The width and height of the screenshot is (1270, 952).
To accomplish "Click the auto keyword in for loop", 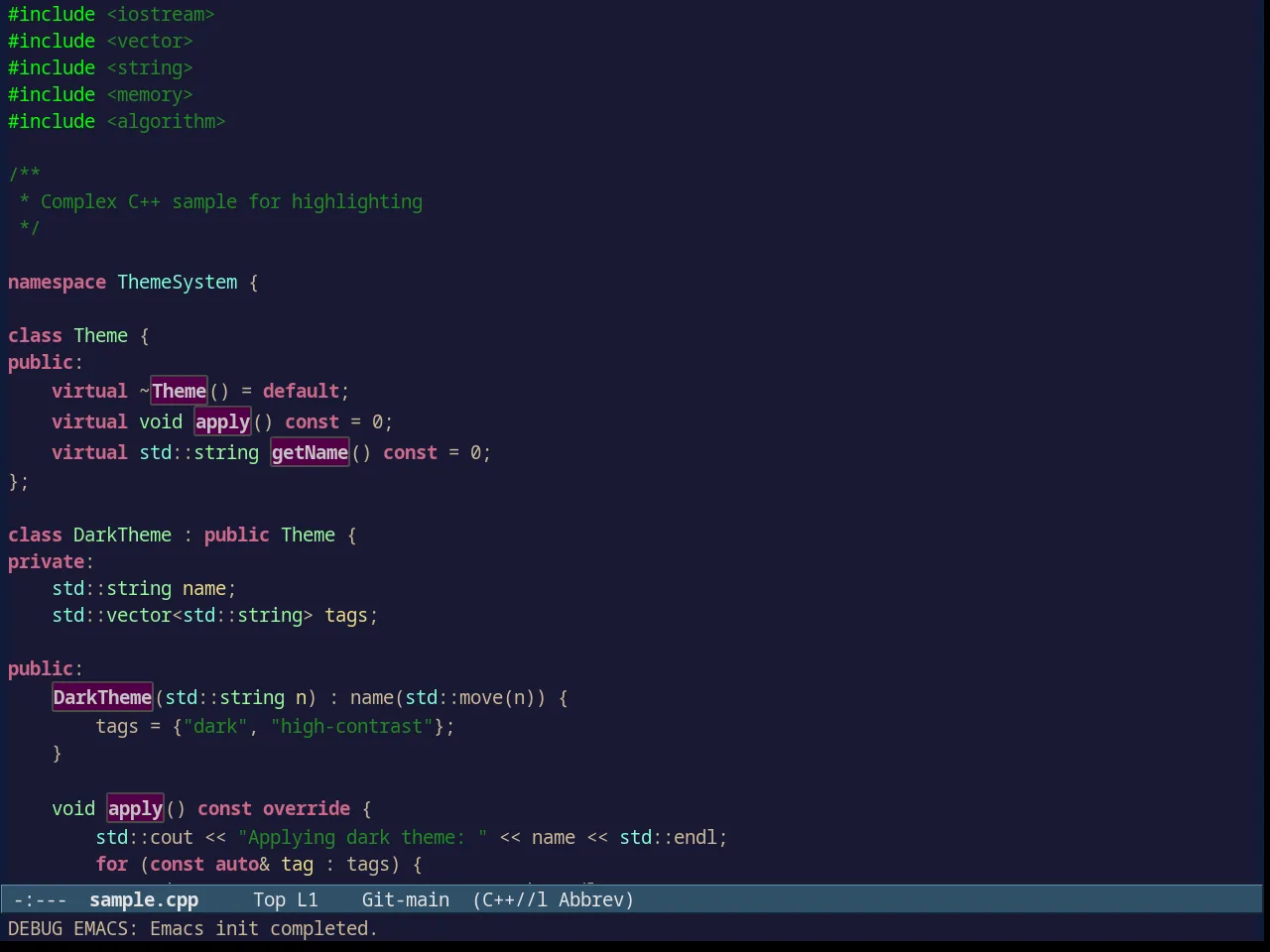I will tap(237, 865).
